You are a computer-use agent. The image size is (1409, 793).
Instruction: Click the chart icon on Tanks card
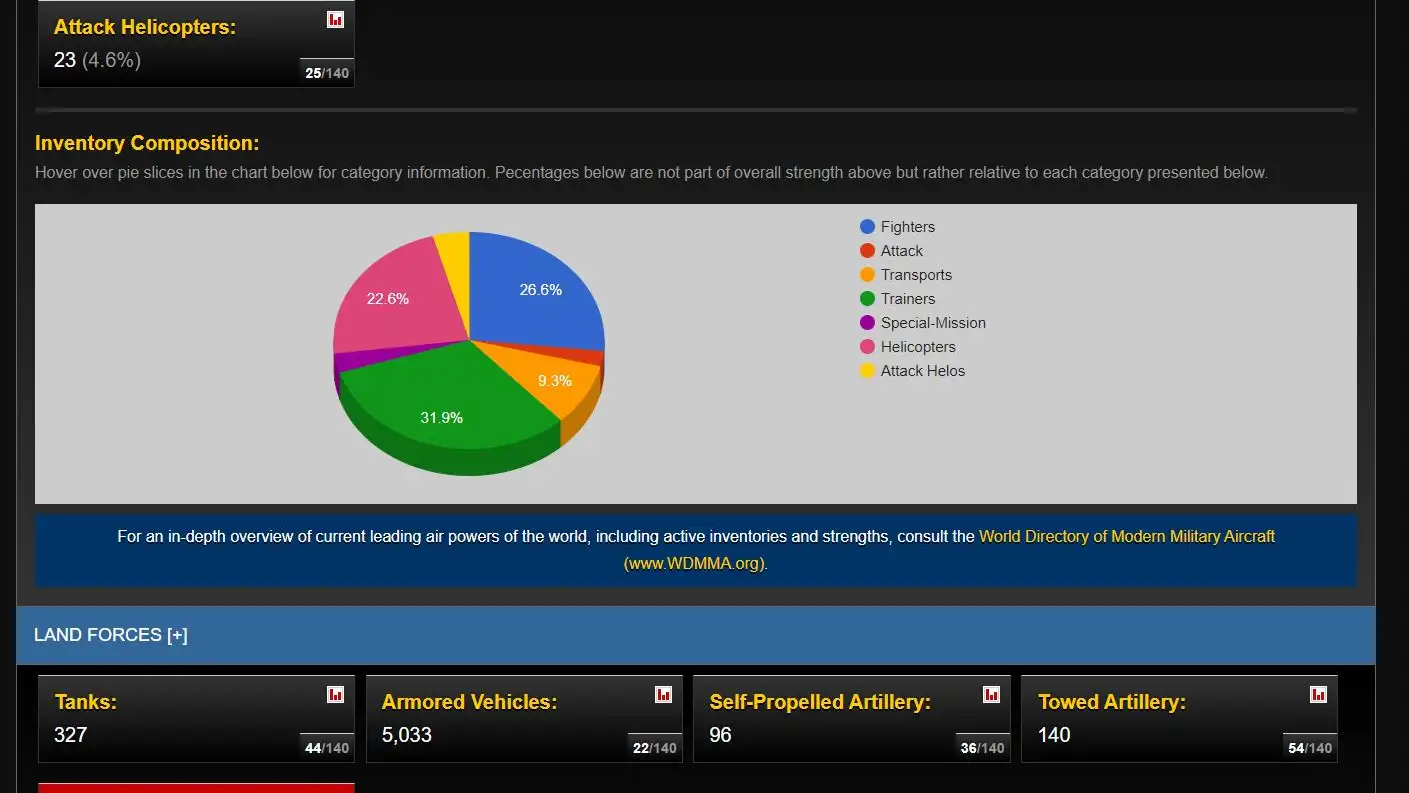pyautogui.click(x=336, y=694)
